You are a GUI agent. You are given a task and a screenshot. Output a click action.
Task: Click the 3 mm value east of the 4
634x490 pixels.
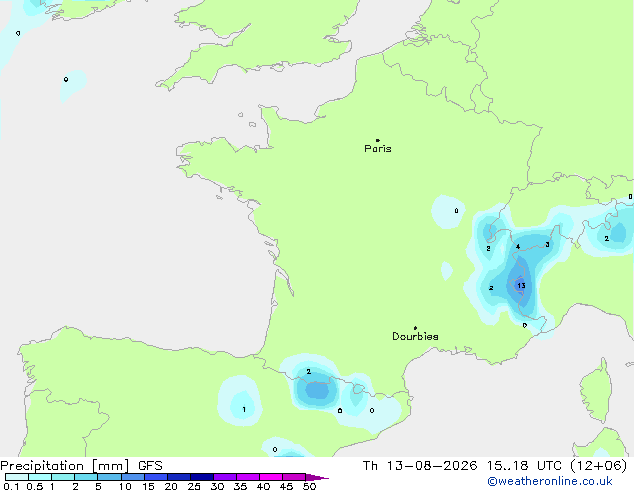coord(547,244)
